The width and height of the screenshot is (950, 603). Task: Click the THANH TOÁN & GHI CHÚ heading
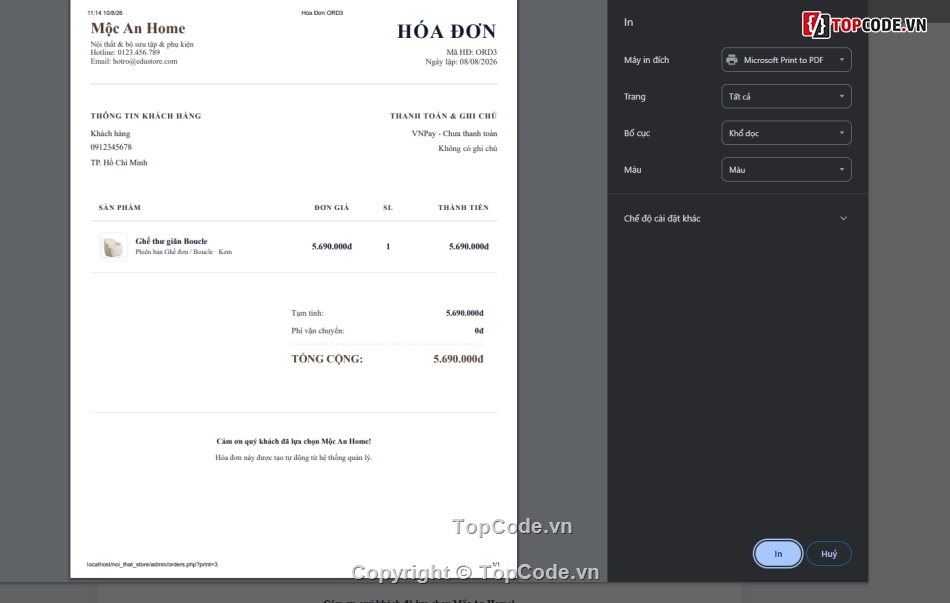coord(443,116)
